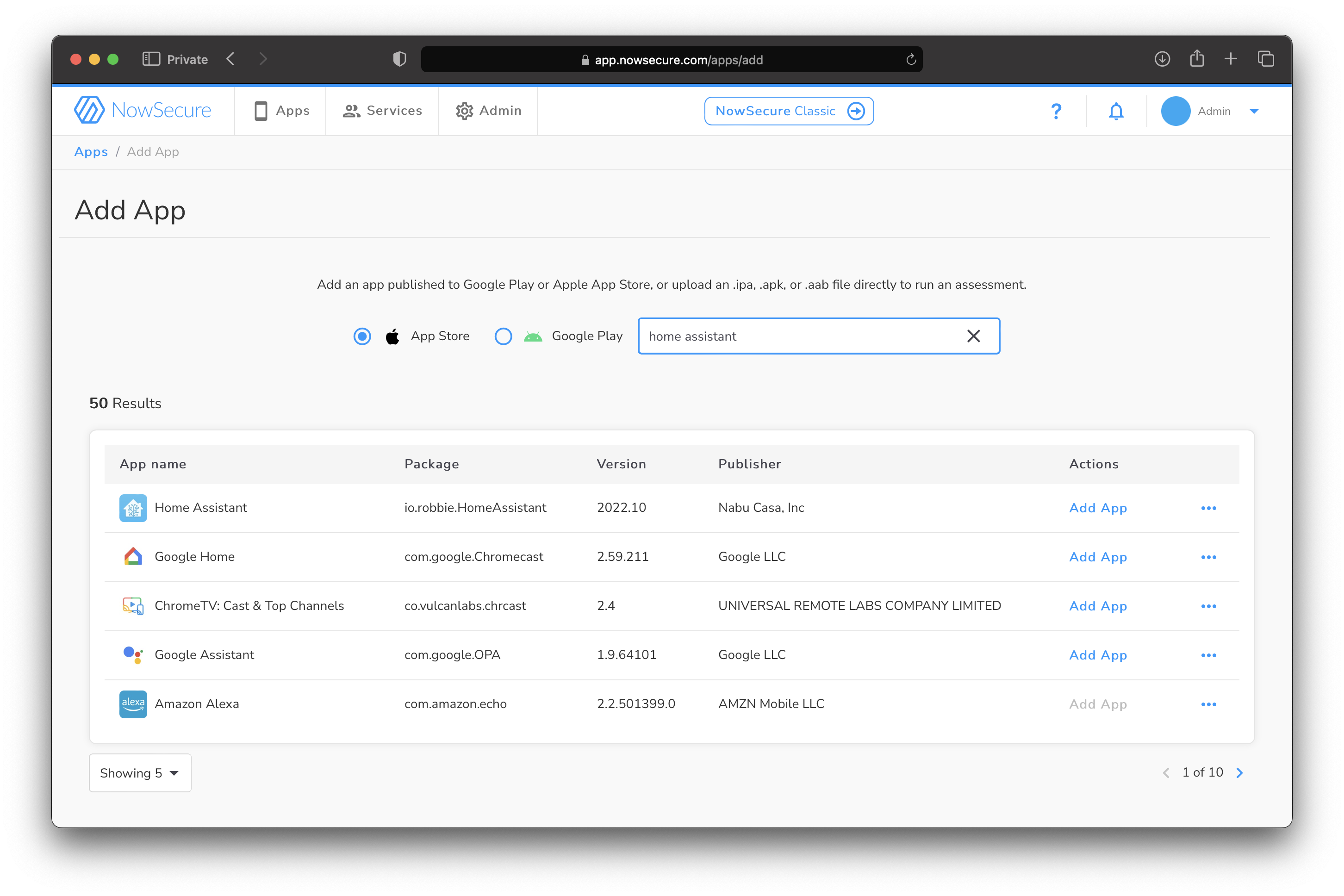Image resolution: width=1344 pixels, height=896 pixels.
Task: Click the NowSecure logo
Action: coord(143,110)
